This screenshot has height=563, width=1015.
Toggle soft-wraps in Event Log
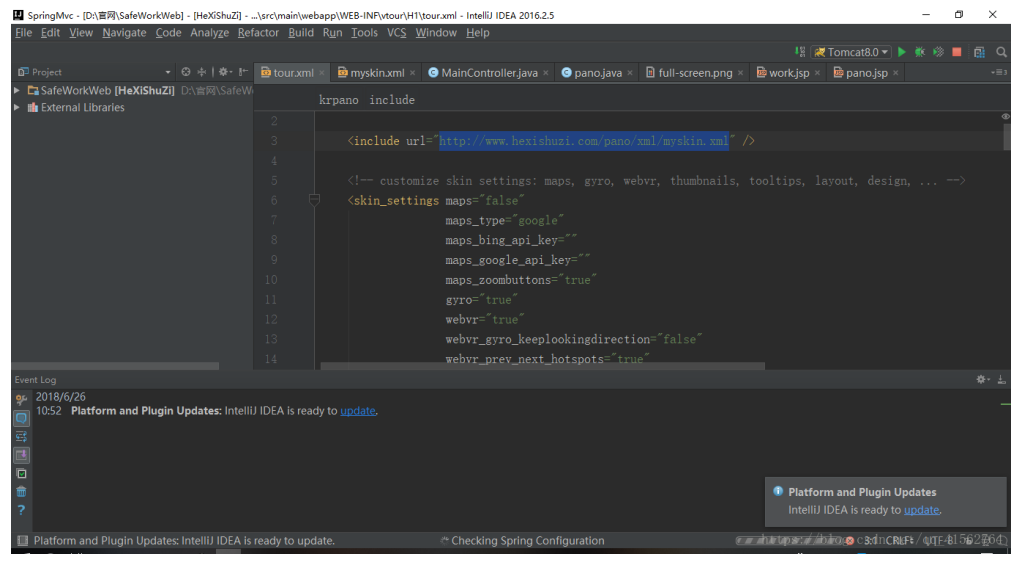point(21,437)
